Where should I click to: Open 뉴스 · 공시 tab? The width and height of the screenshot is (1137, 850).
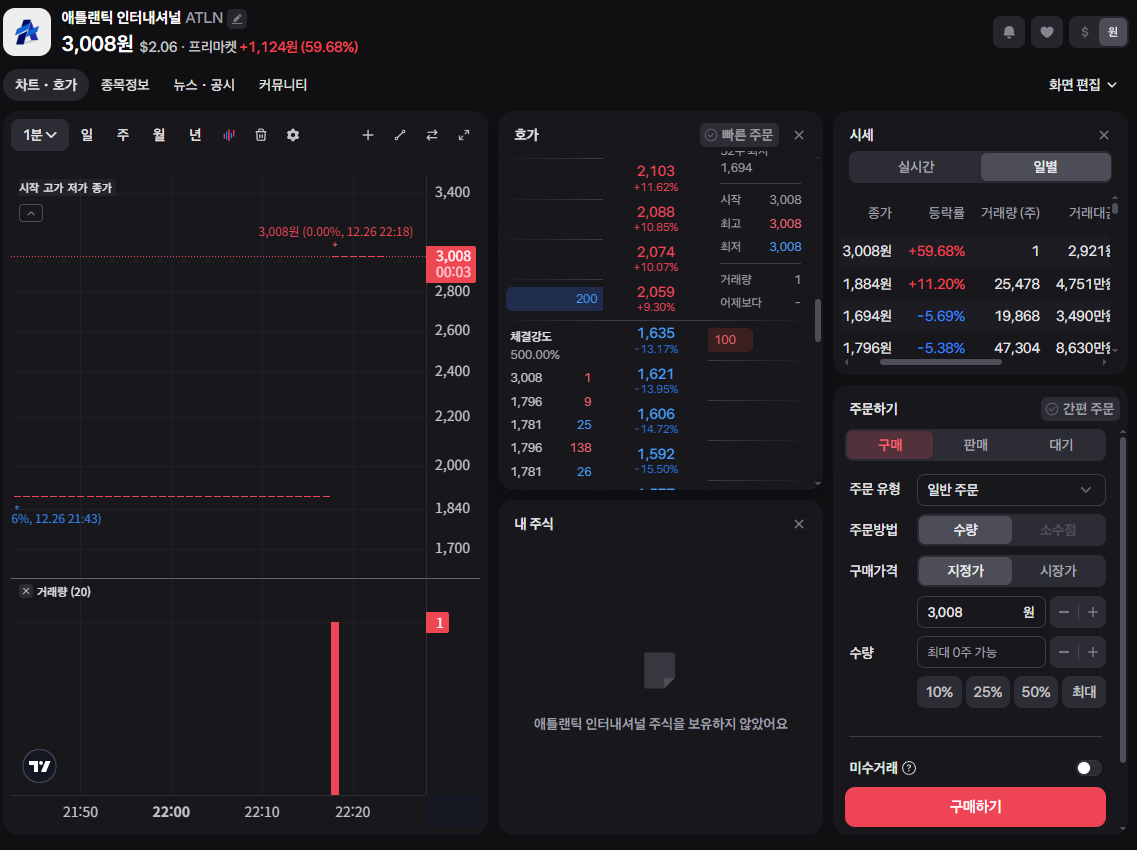click(x=204, y=85)
